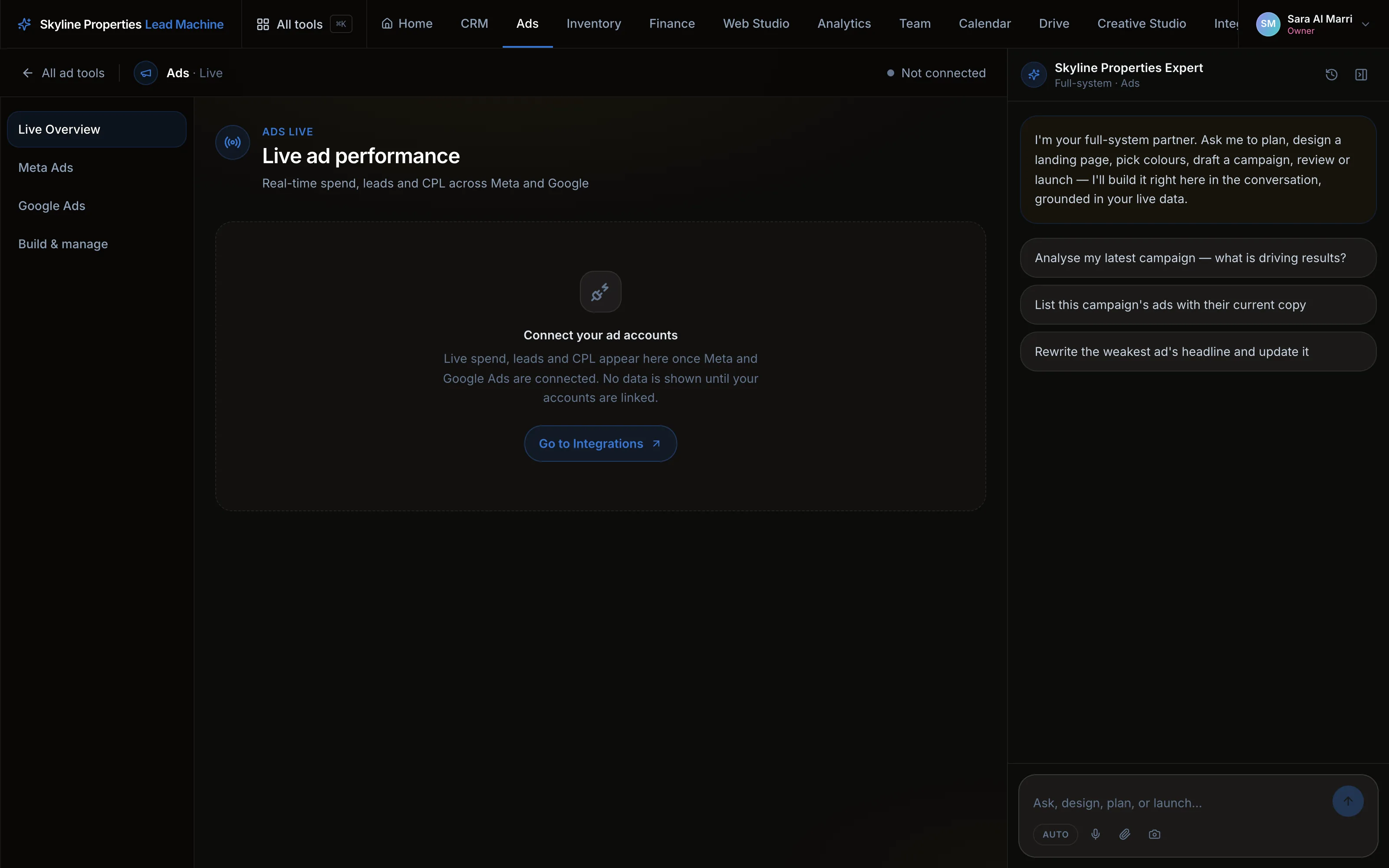1389x868 pixels.
Task: Send message with the arrow-up button
Action: click(1348, 801)
